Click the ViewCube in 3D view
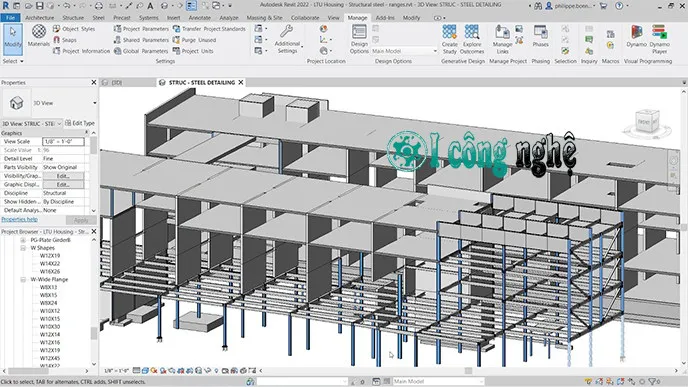The height and width of the screenshot is (387, 688). (x=648, y=122)
